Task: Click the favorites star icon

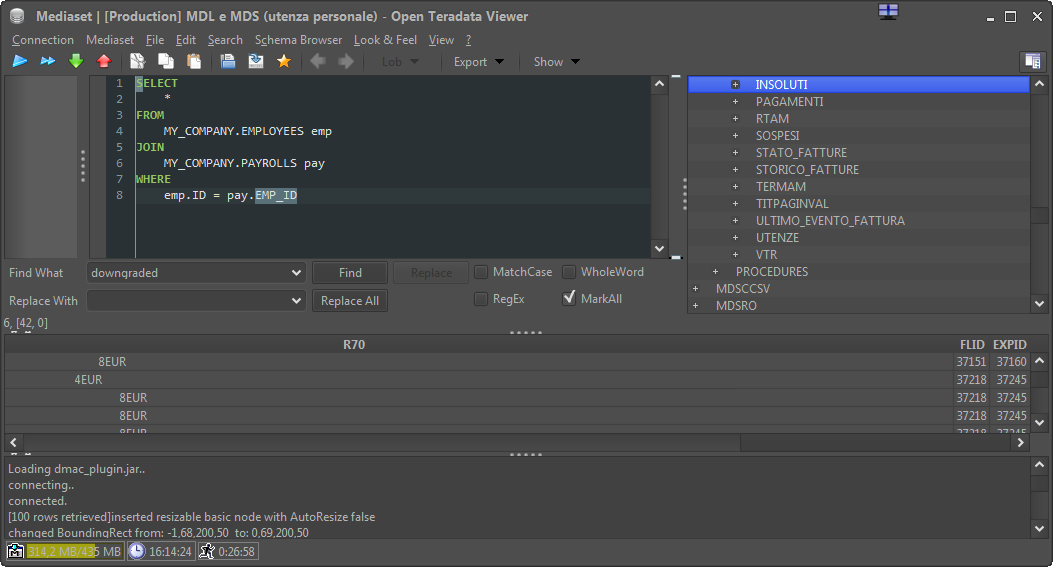Action: [x=284, y=61]
